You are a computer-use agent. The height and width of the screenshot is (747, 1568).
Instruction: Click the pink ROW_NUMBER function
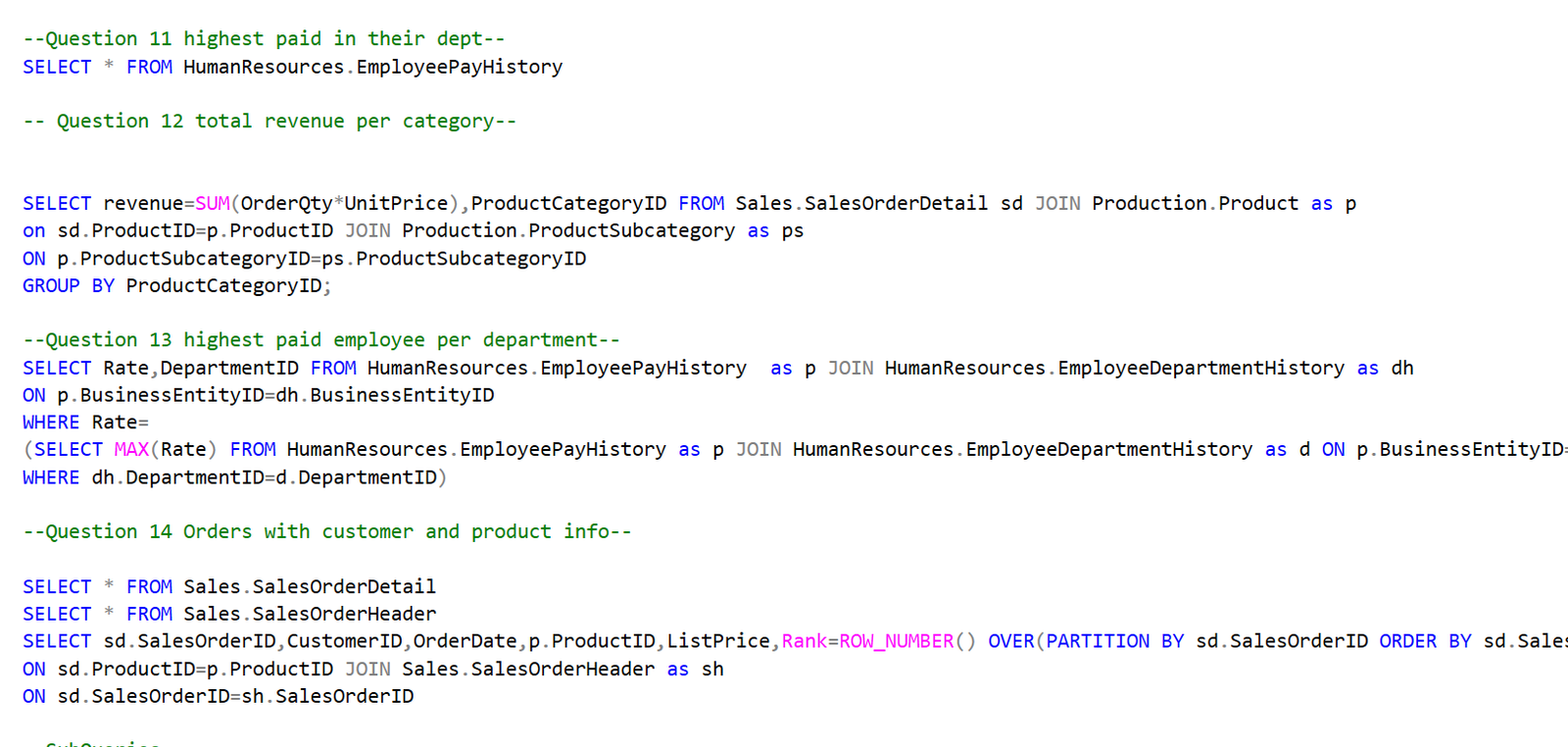point(896,642)
